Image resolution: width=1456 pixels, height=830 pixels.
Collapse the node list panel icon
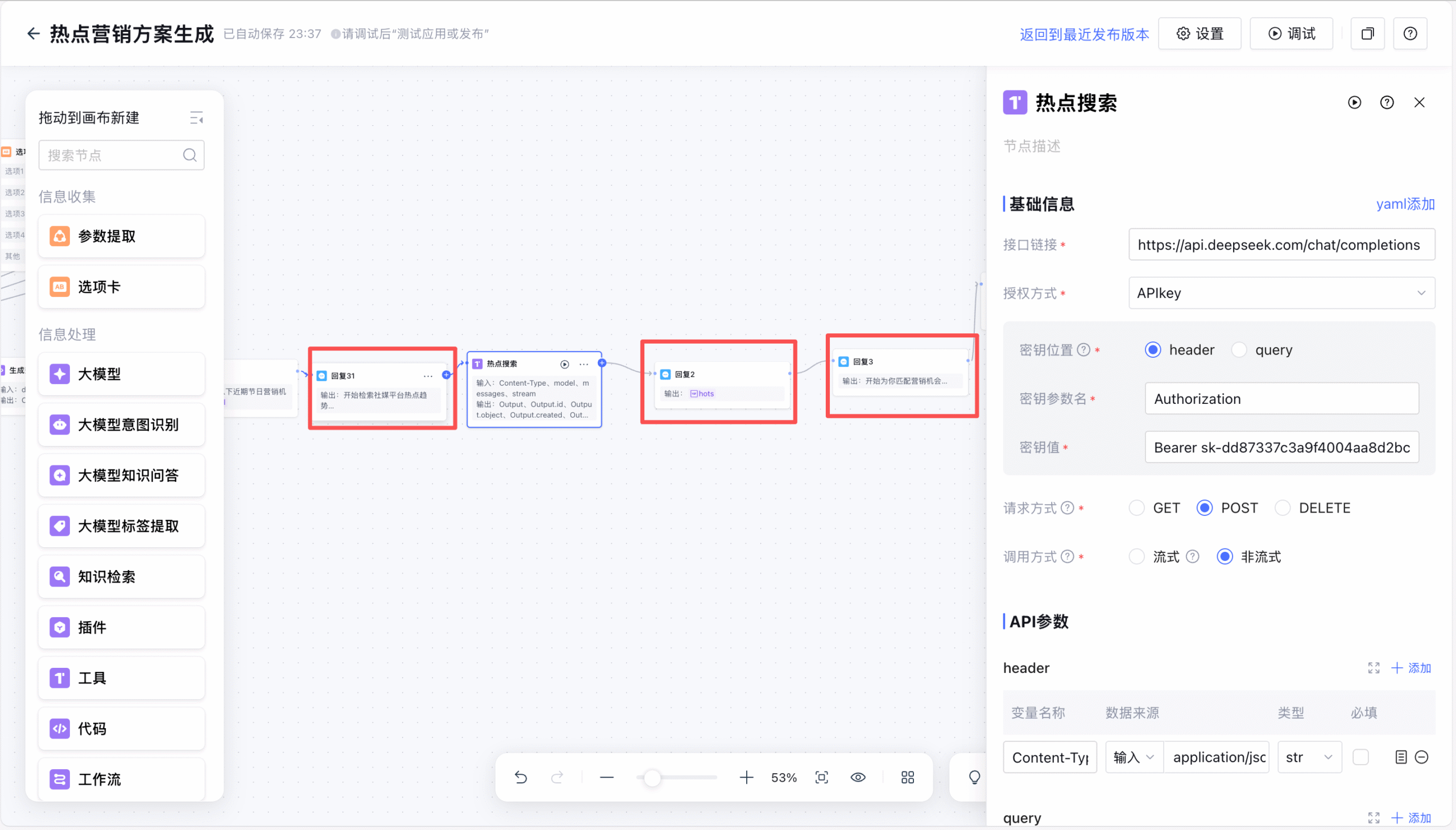pos(196,118)
